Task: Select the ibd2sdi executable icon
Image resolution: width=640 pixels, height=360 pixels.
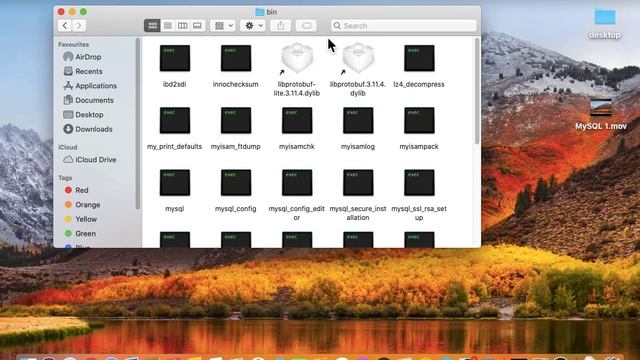Action: [175, 58]
